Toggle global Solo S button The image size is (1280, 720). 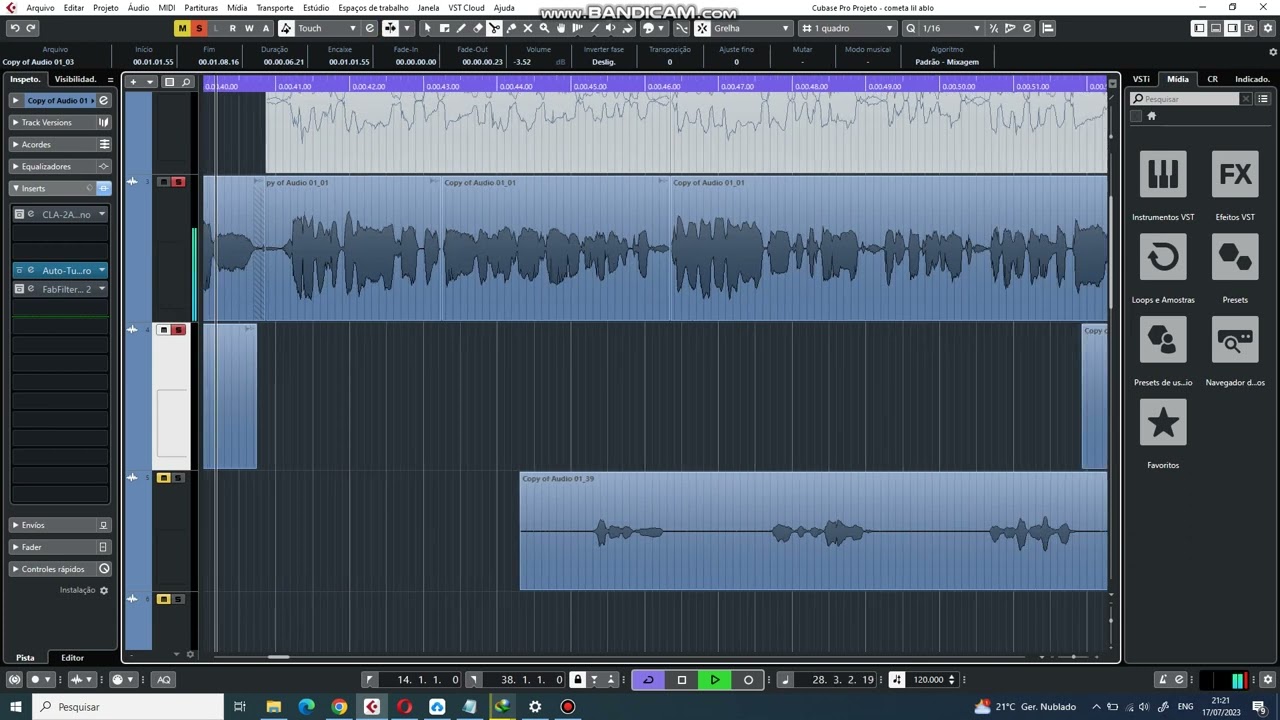(198, 28)
